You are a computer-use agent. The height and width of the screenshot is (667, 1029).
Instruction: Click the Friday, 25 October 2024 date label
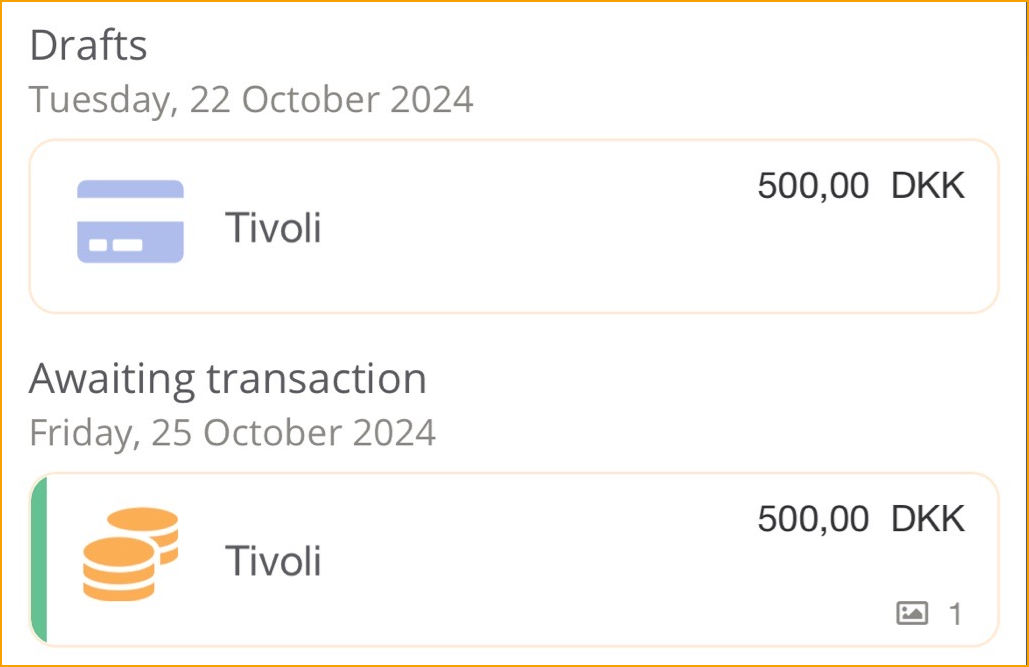pos(232,433)
